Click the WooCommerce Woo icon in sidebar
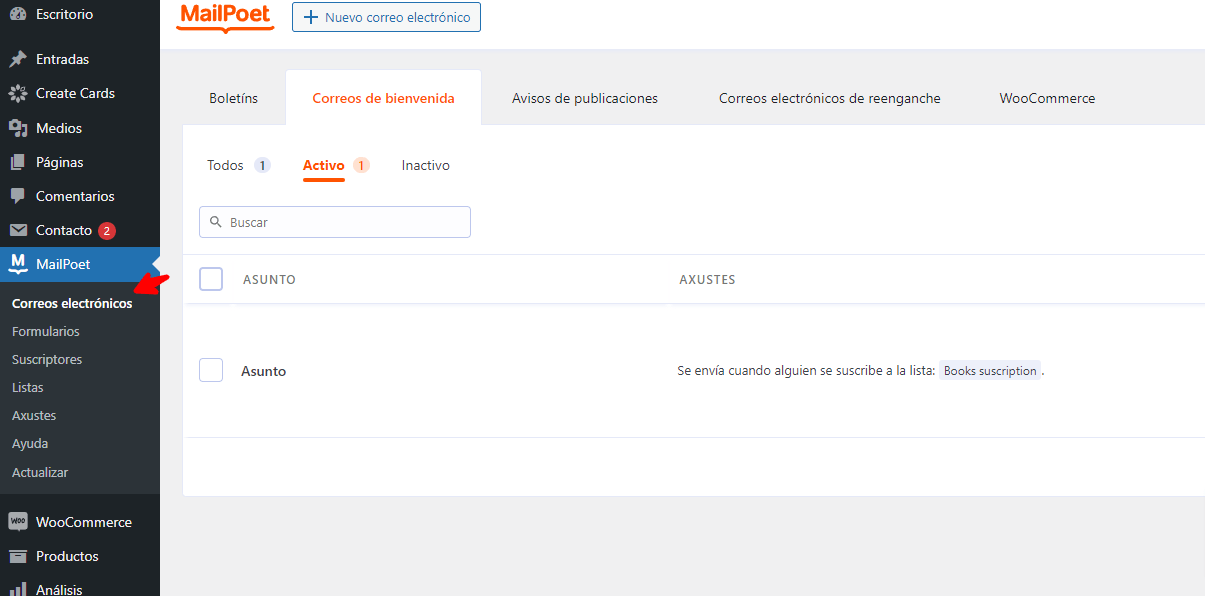This screenshot has height=596, width=1205. (x=18, y=522)
